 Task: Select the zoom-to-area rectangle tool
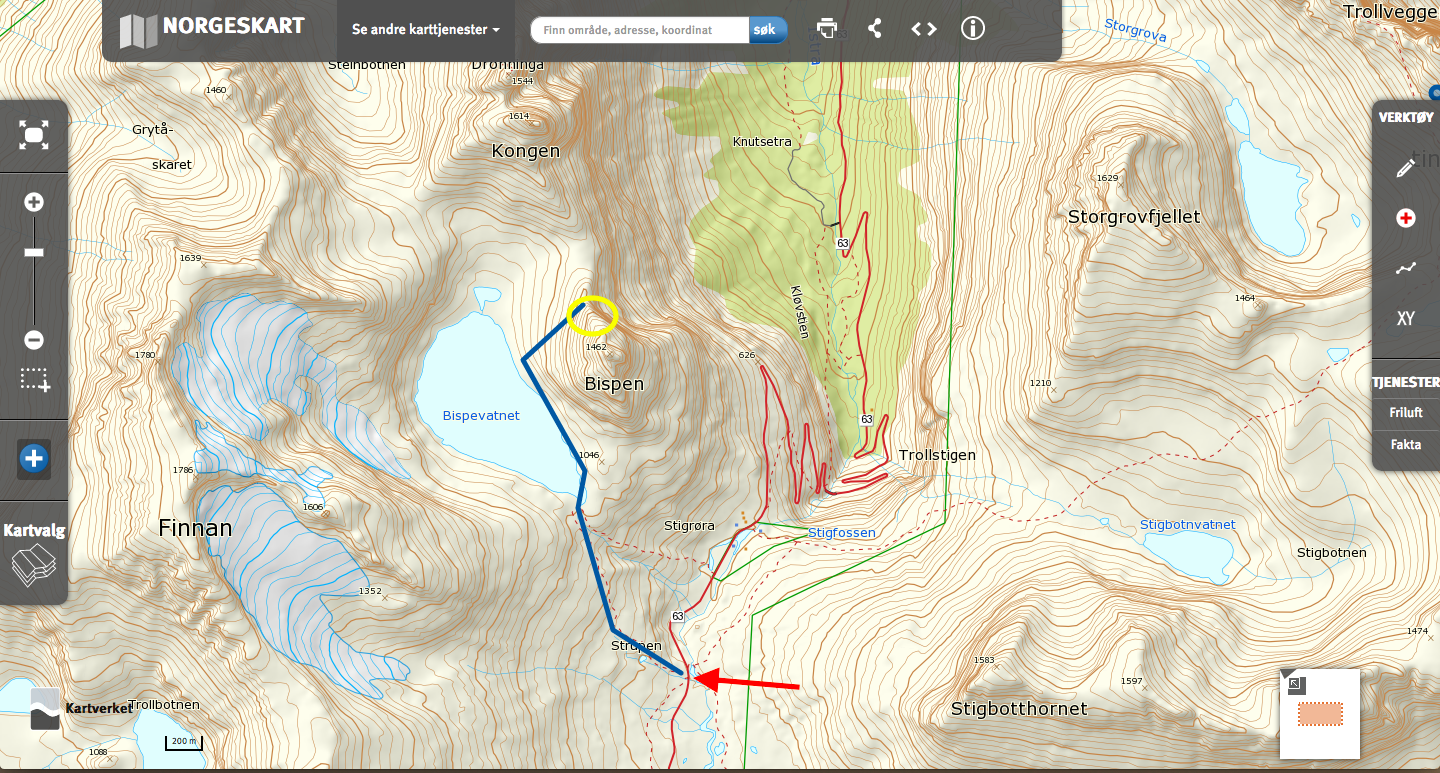(34, 380)
